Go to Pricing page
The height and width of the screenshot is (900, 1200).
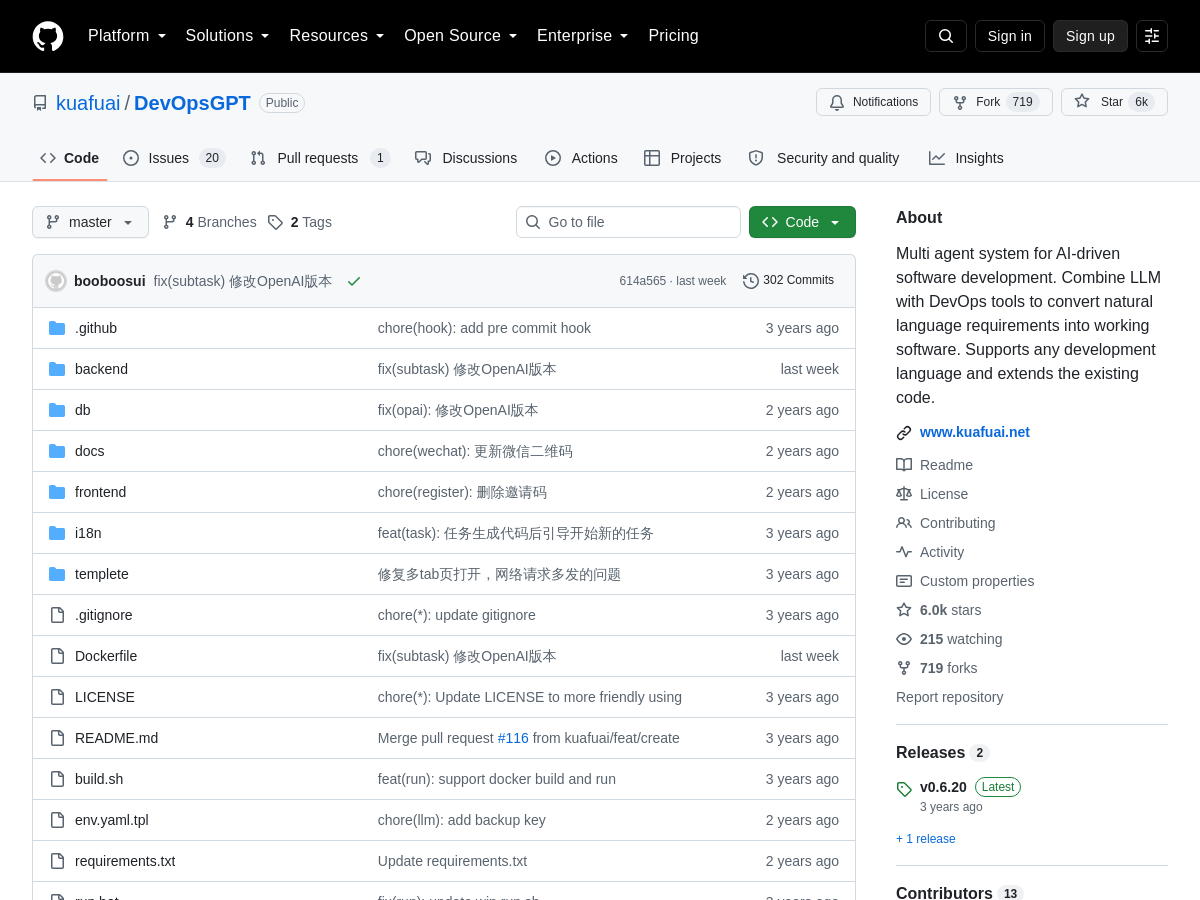tap(673, 36)
